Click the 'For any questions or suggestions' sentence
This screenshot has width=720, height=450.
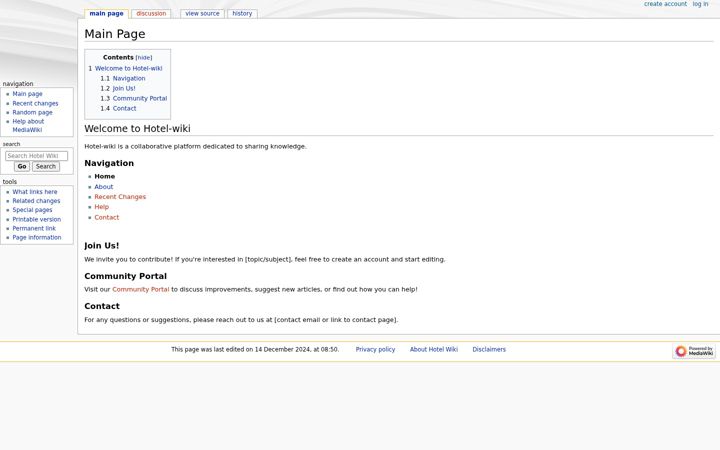tap(241, 320)
